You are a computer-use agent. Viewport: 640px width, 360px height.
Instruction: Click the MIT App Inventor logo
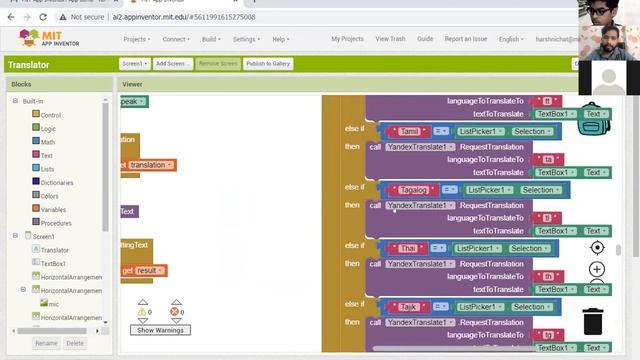click(x=49, y=38)
